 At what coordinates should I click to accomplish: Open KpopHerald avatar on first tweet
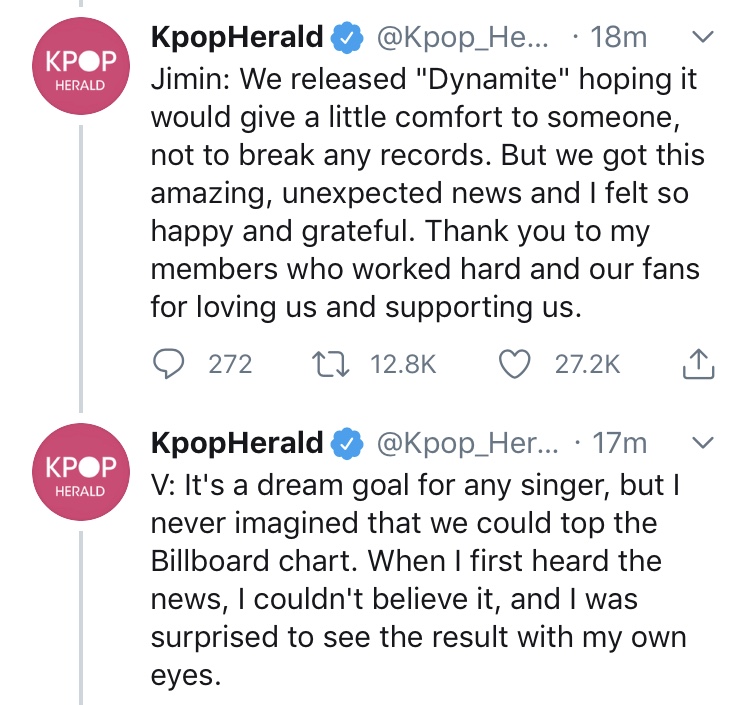coord(81,66)
